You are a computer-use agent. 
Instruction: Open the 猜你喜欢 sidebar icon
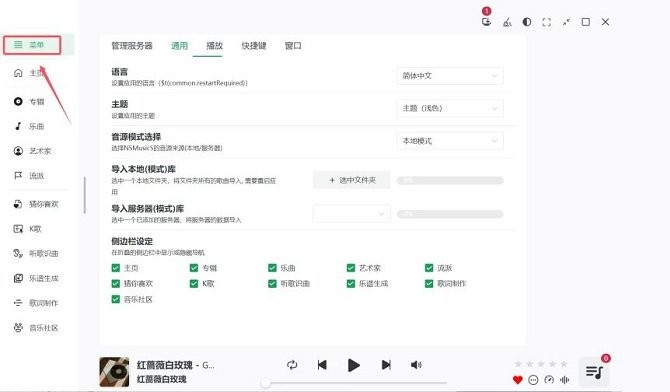point(18,204)
